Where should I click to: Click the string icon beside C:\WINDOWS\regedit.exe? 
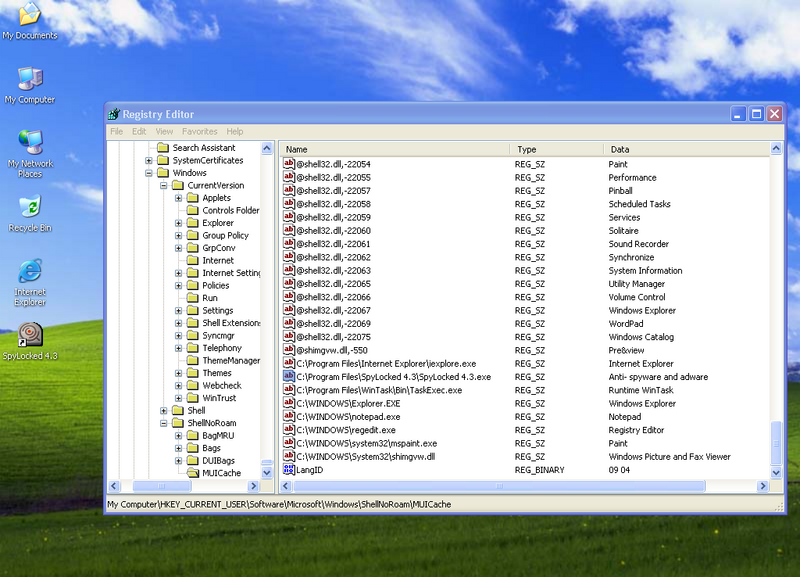[289, 430]
